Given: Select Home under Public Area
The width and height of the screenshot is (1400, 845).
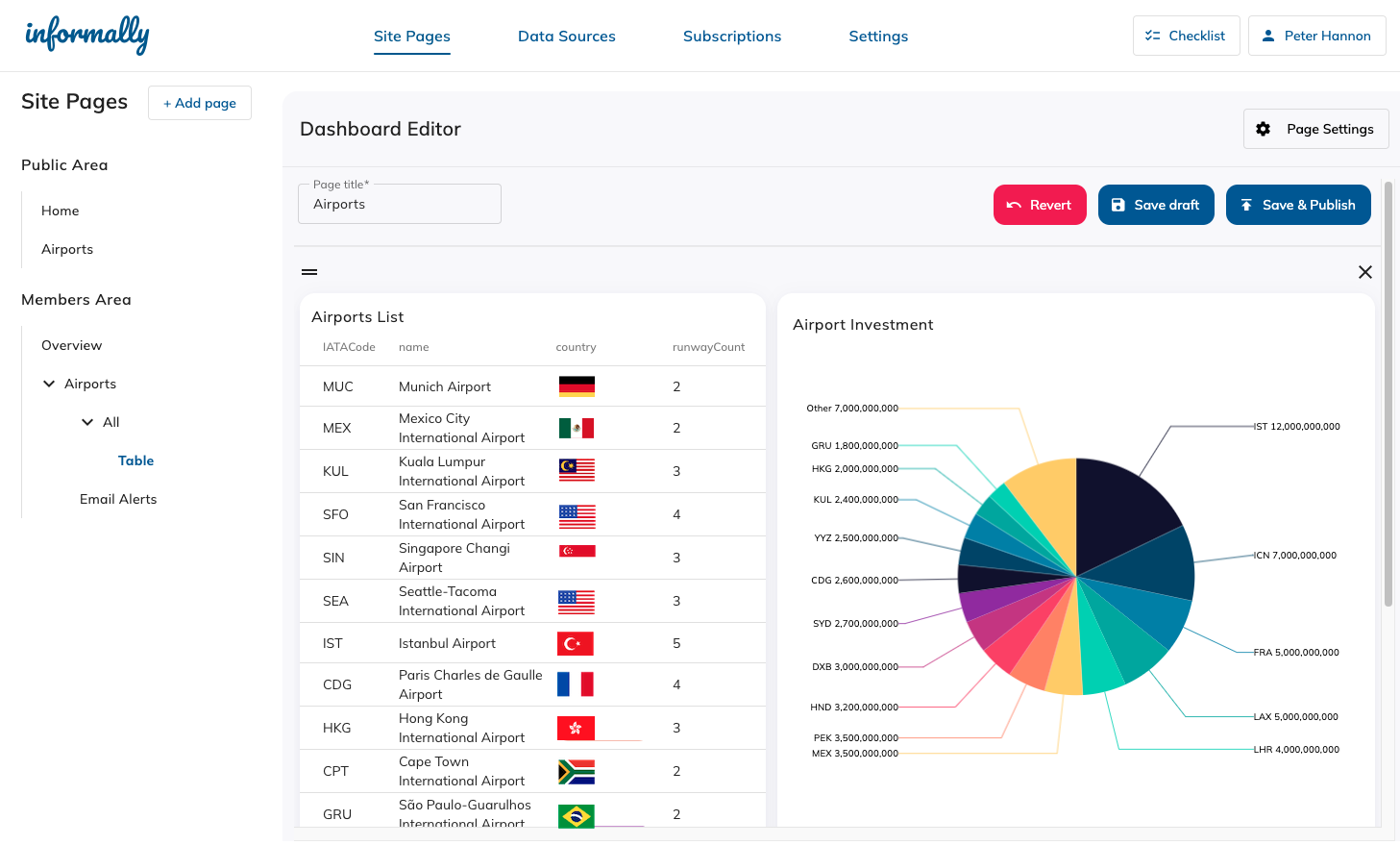Looking at the screenshot, I should (x=61, y=211).
